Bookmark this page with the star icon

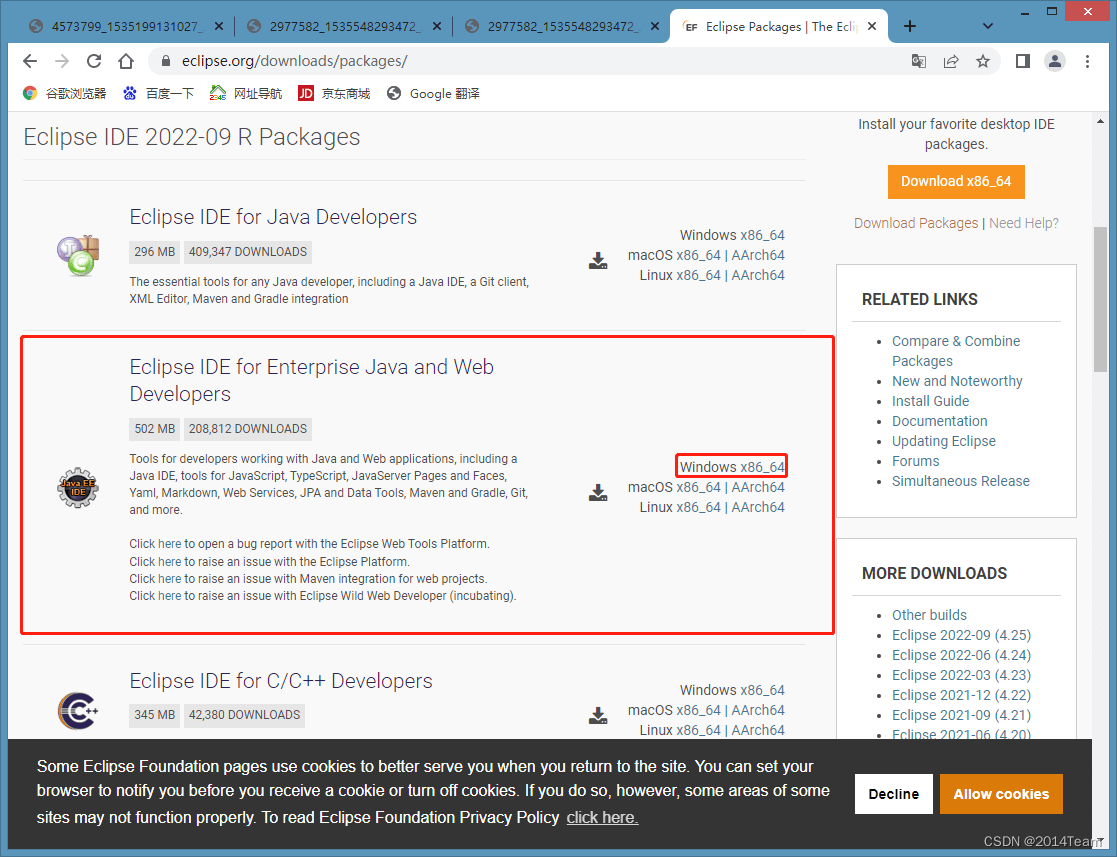[x=983, y=61]
